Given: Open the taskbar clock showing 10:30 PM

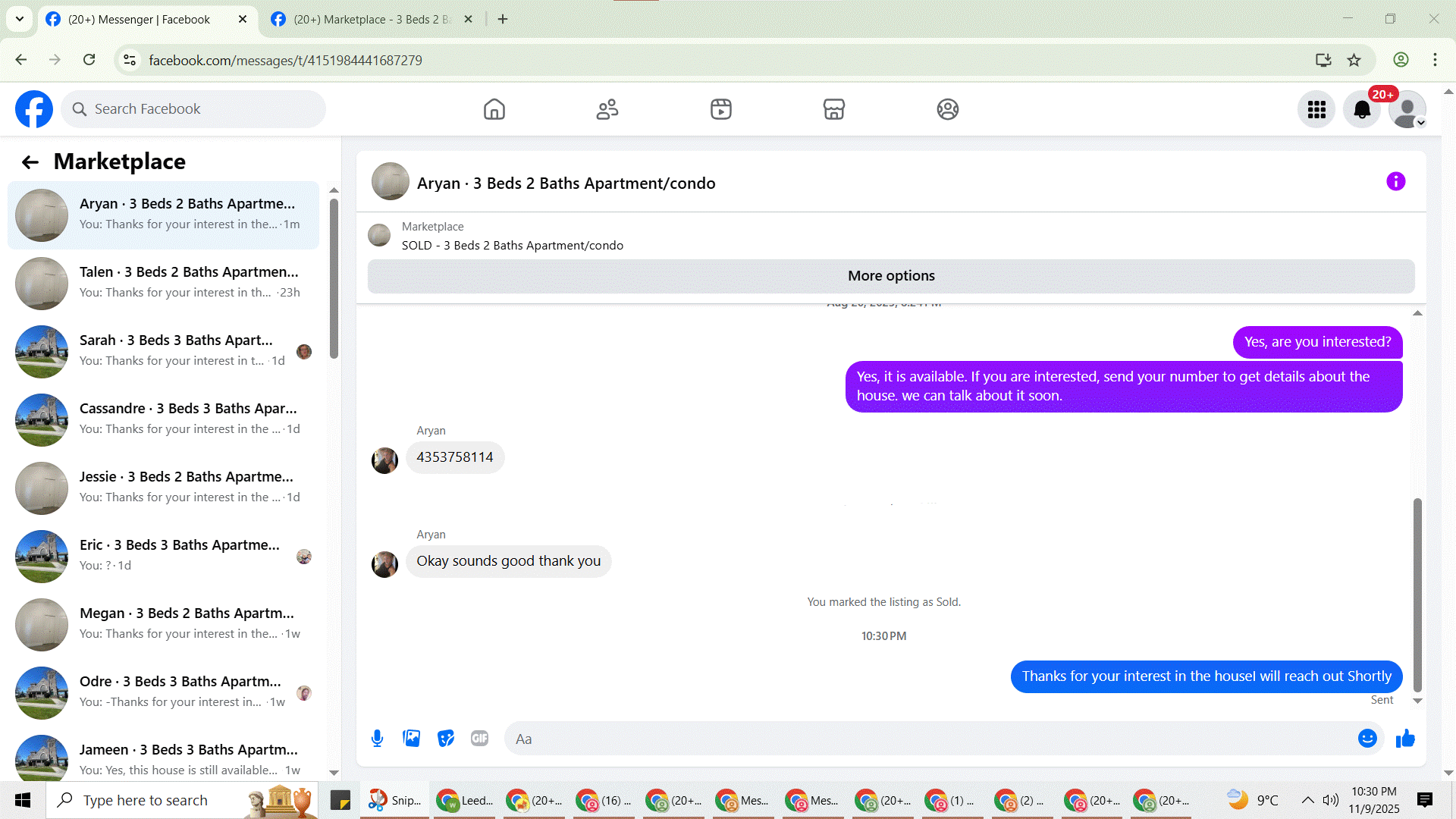Looking at the screenshot, I should (1373, 800).
